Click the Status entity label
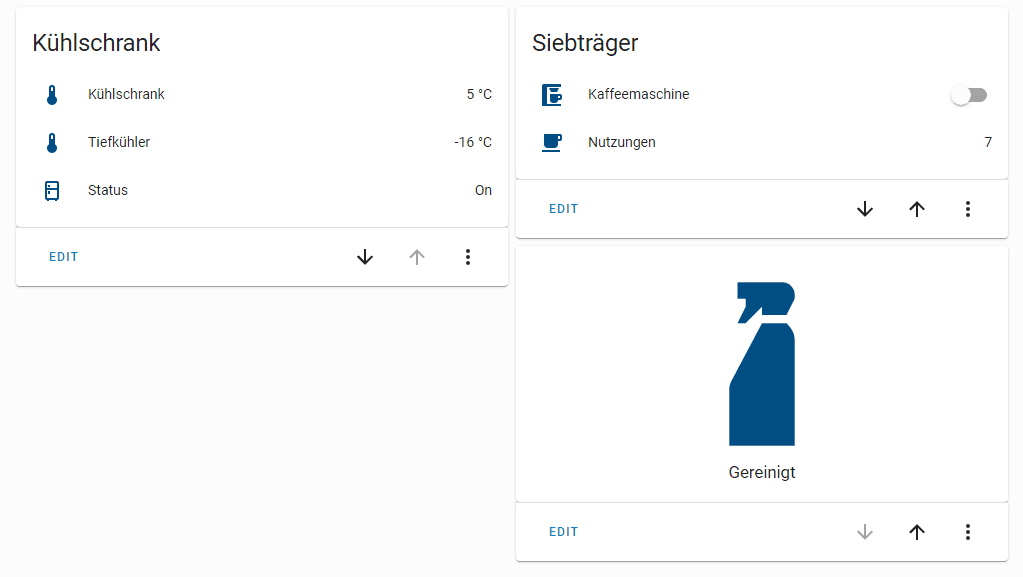The image size is (1023, 577). (108, 191)
